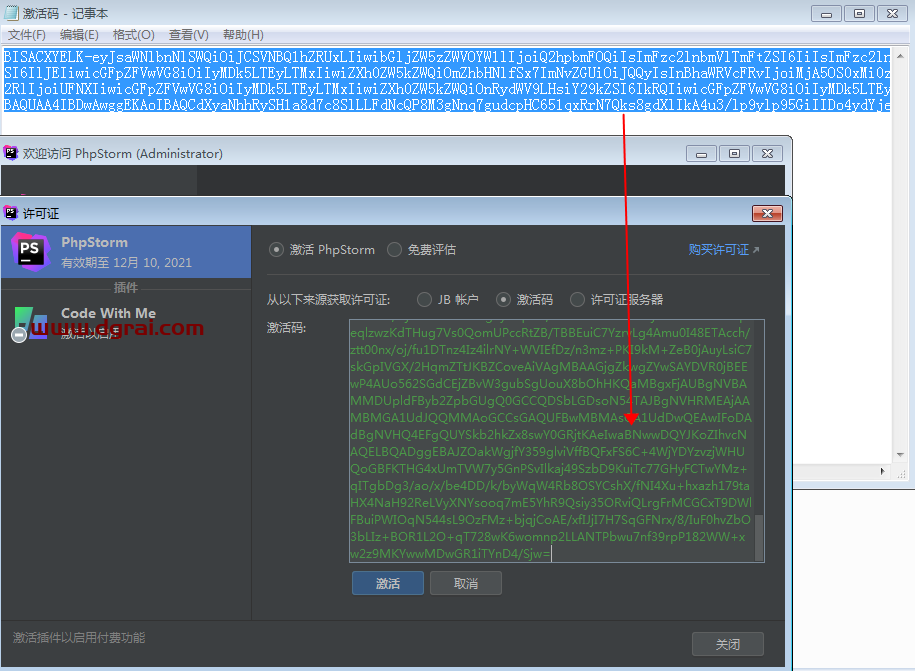Viewport: 915px width, 671px height.
Task: Click the PhpStorm PS logo in sidebar
Action: coord(29,251)
